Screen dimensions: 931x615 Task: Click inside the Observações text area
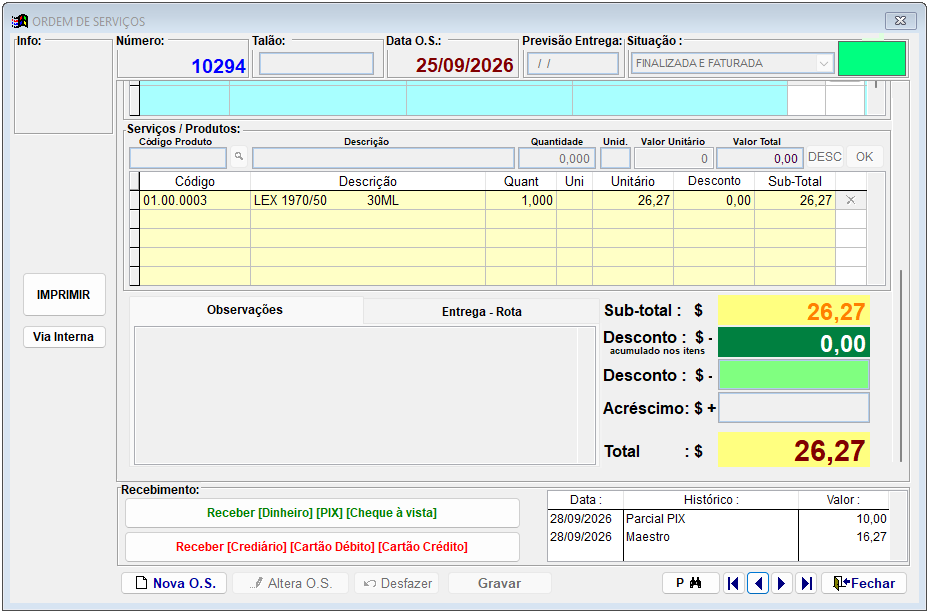(x=365, y=395)
